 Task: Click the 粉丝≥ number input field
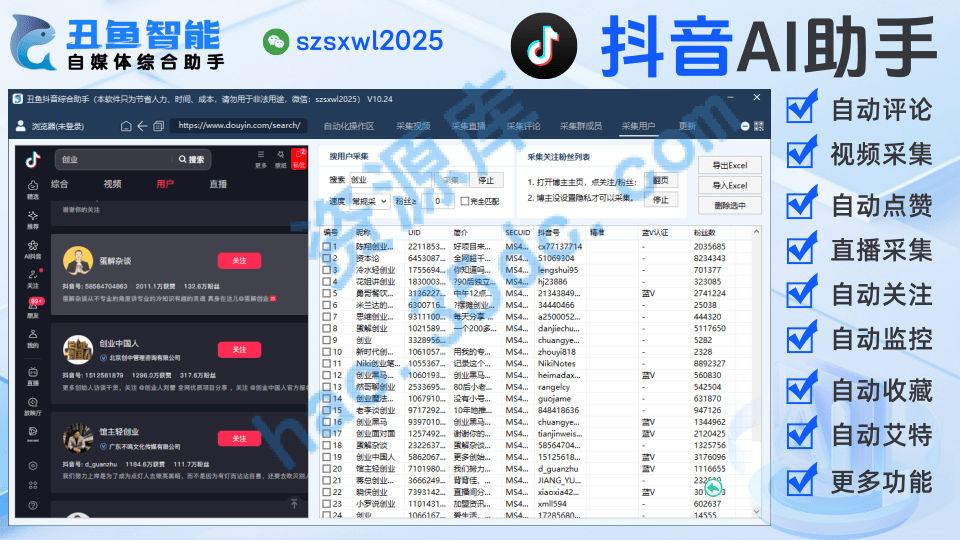(x=438, y=201)
